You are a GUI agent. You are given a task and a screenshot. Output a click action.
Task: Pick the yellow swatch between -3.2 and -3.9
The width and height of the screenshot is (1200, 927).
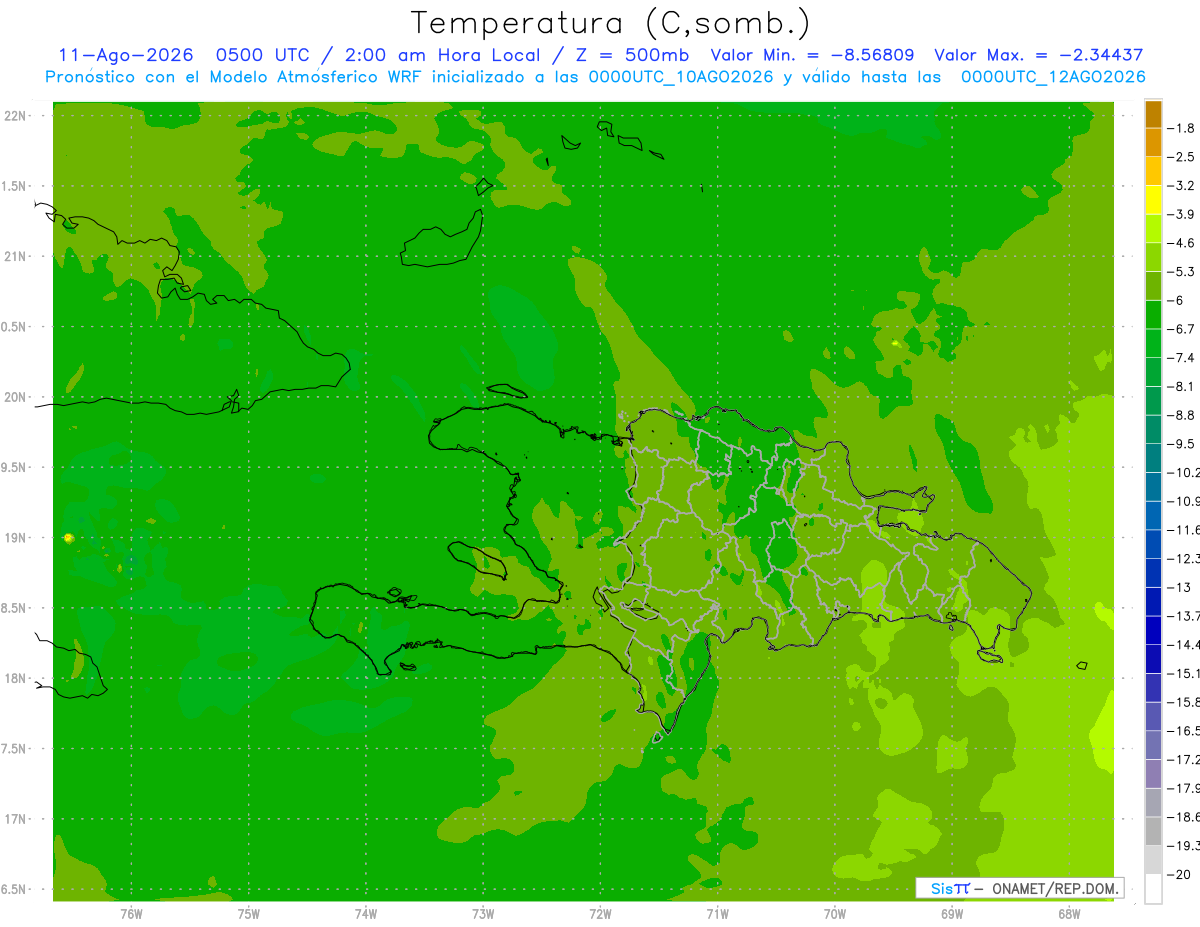point(1153,200)
